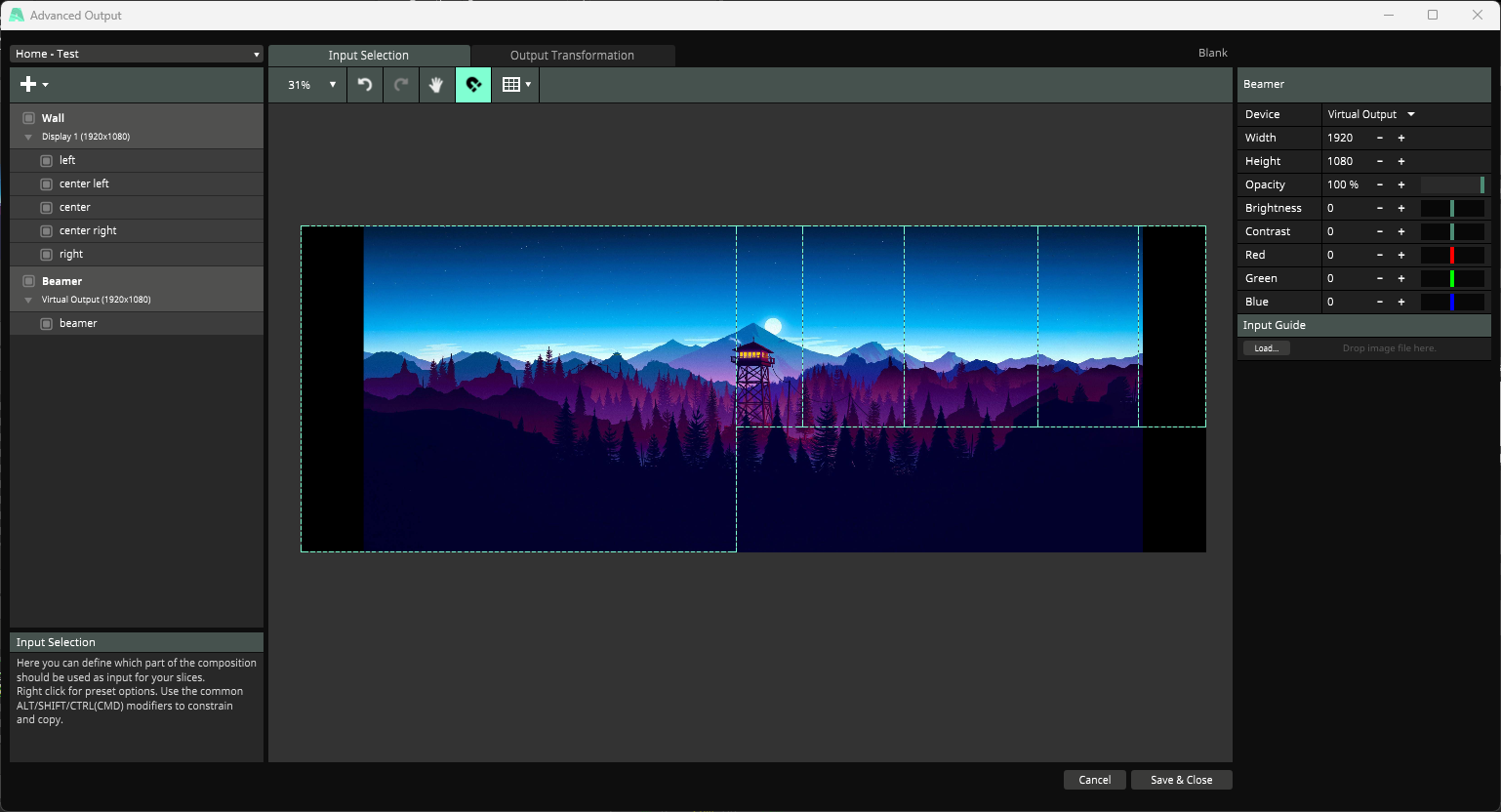This screenshot has width=1501, height=812.
Task: Click the plus stepper for Width
Action: [1401, 138]
